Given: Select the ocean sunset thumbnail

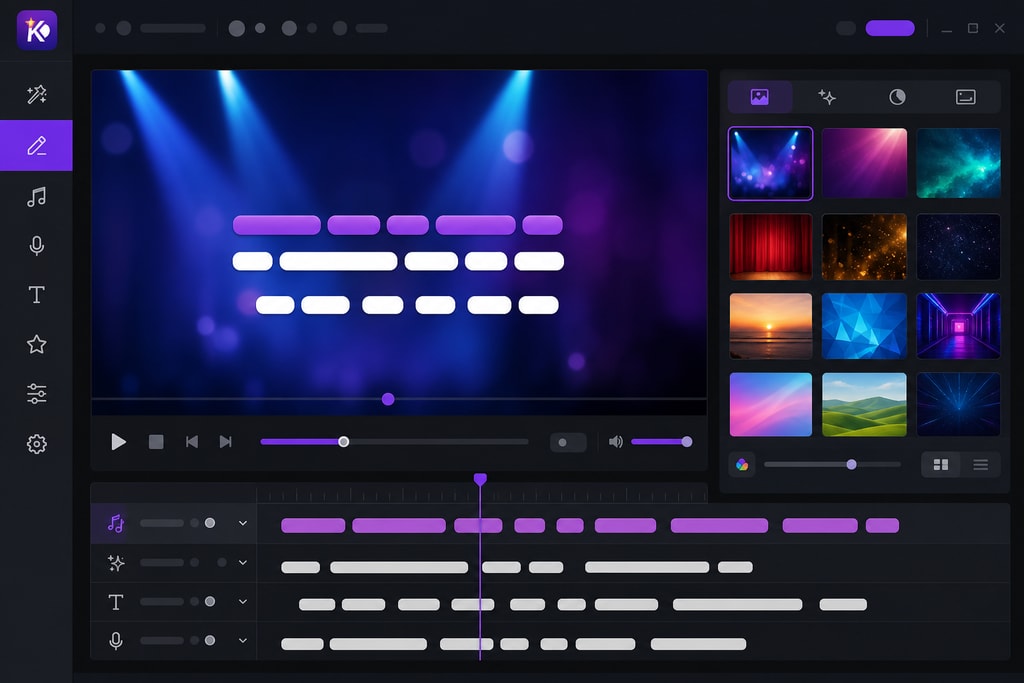Looking at the screenshot, I should [771, 326].
